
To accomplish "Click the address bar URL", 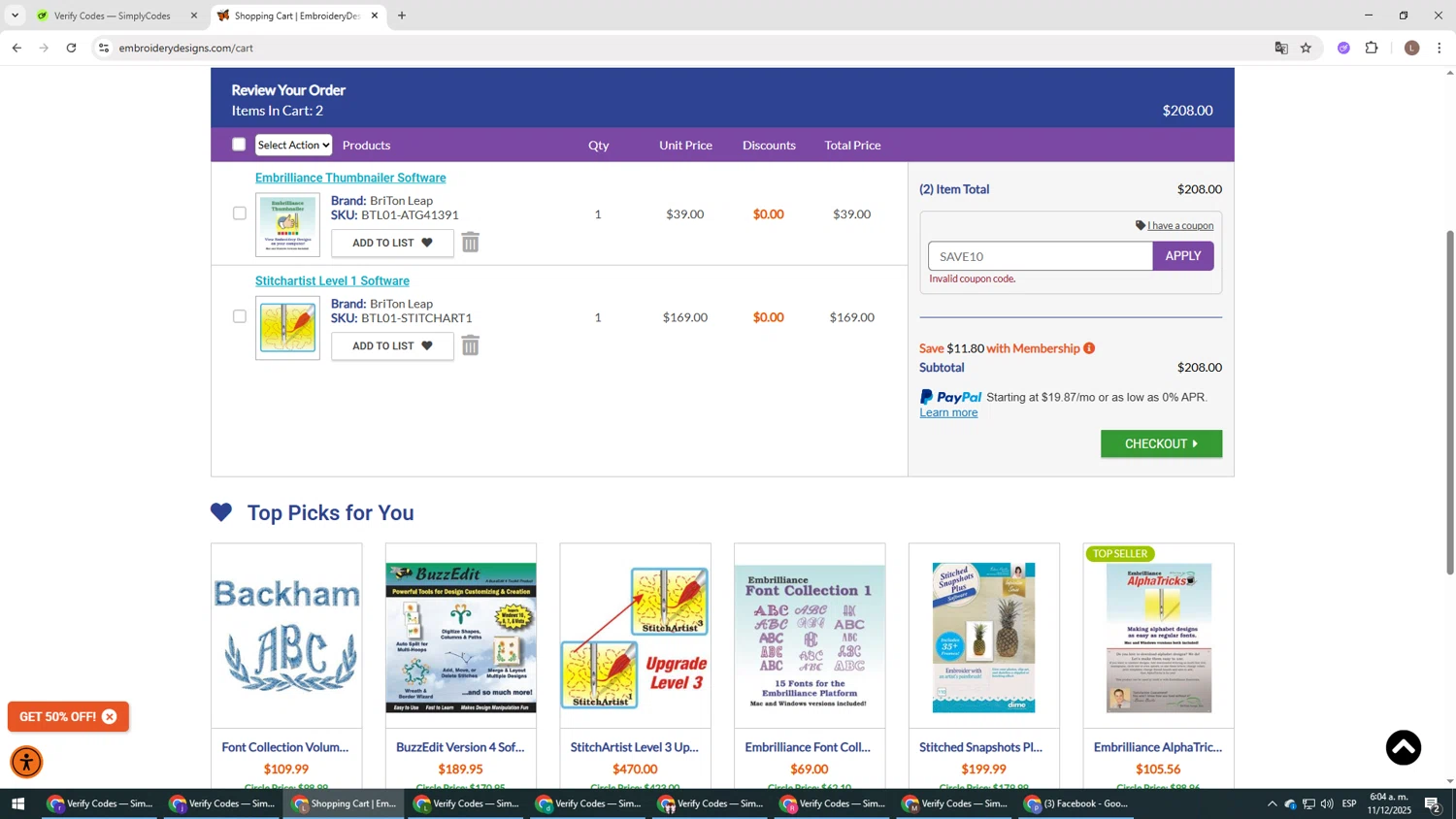I will point(186,48).
